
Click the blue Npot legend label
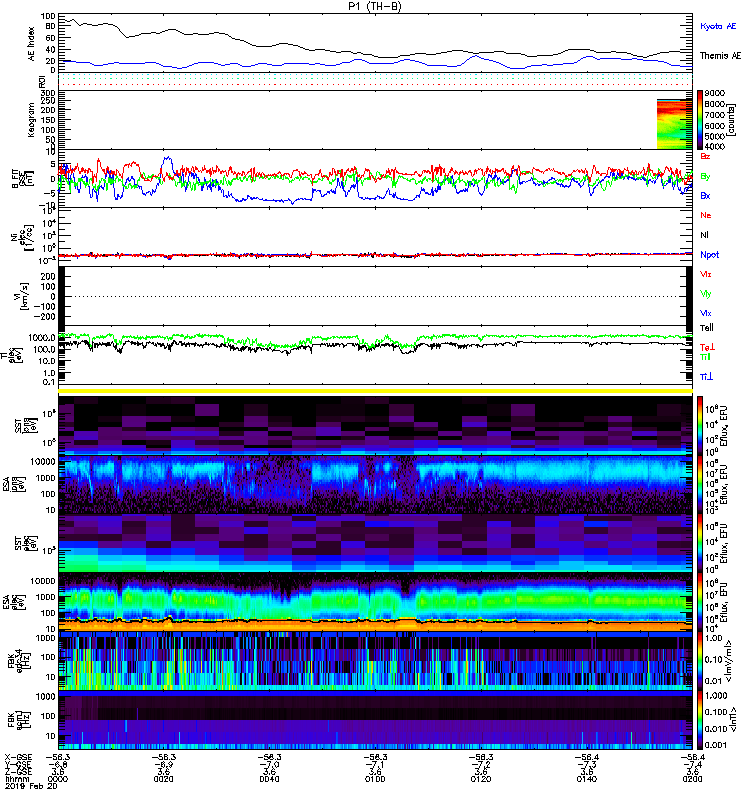point(709,255)
